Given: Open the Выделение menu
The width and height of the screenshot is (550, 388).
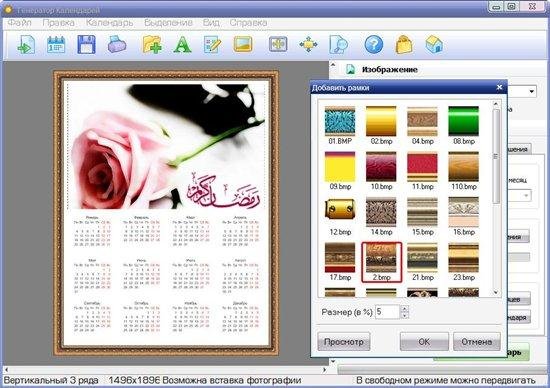Looking at the screenshot, I should (x=168, y=23).
